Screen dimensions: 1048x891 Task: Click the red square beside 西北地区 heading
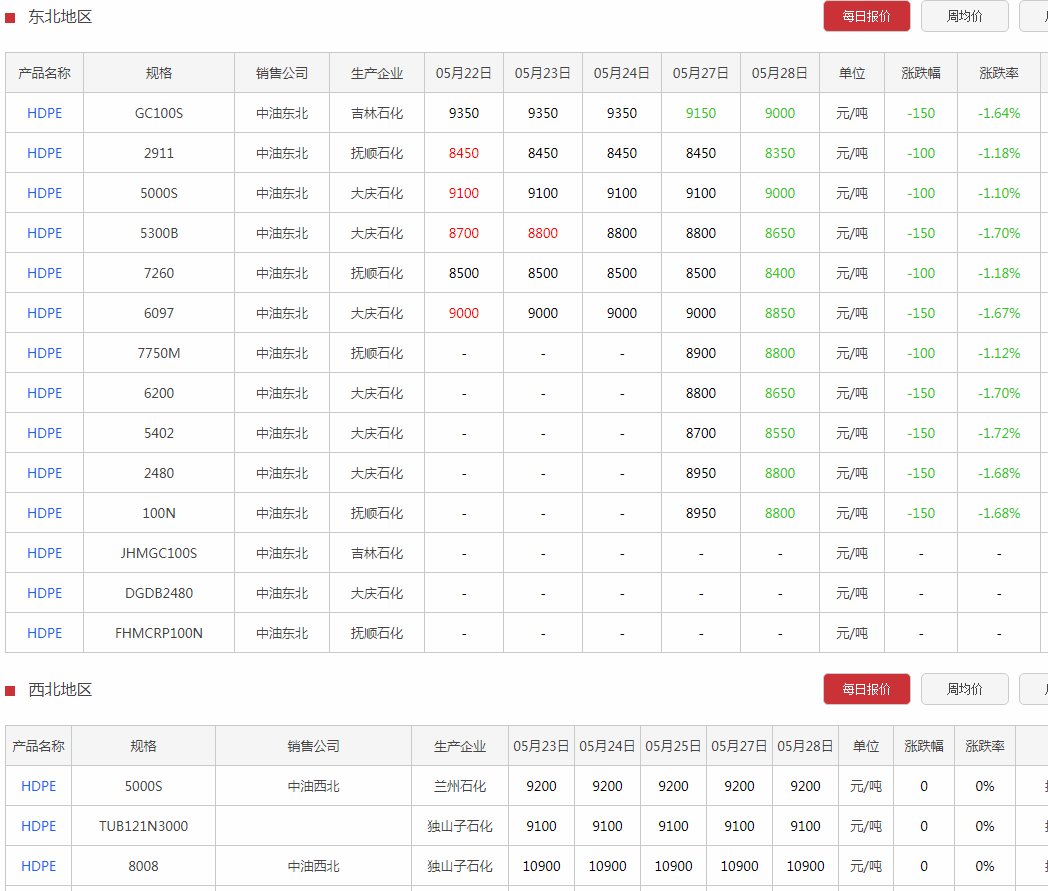click(x=10, y=691)
